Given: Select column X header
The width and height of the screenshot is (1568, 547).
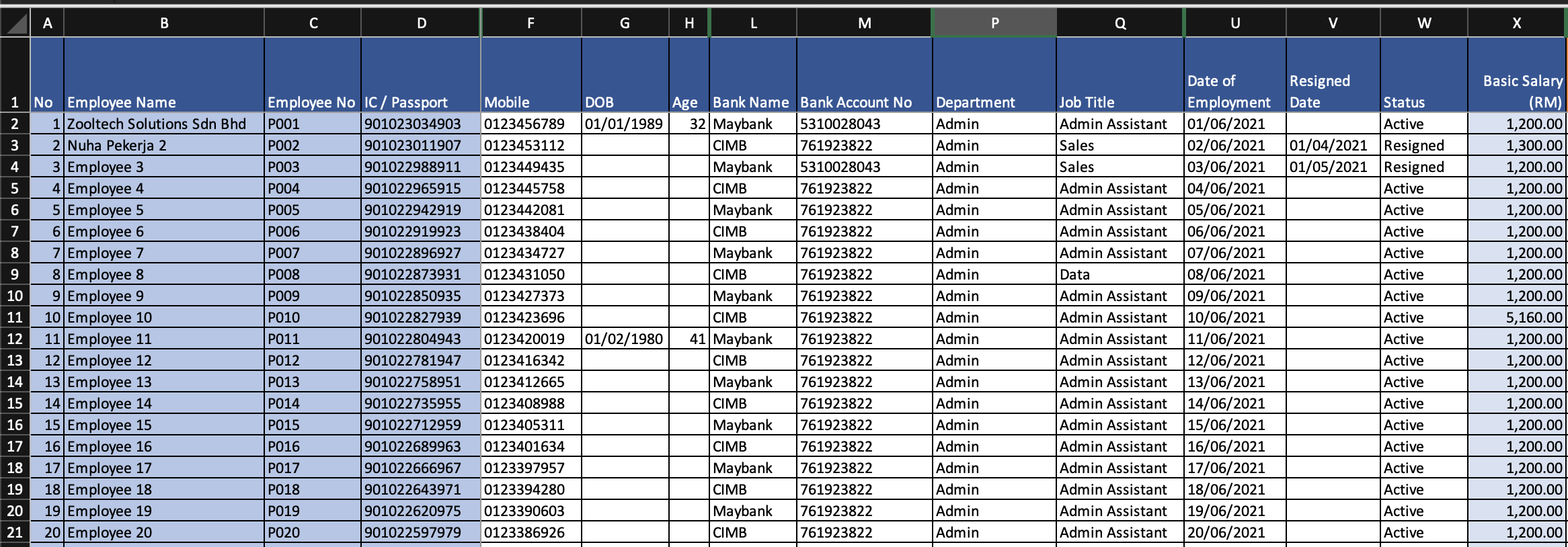Looking at the screenshot, I should point(1516,23).
